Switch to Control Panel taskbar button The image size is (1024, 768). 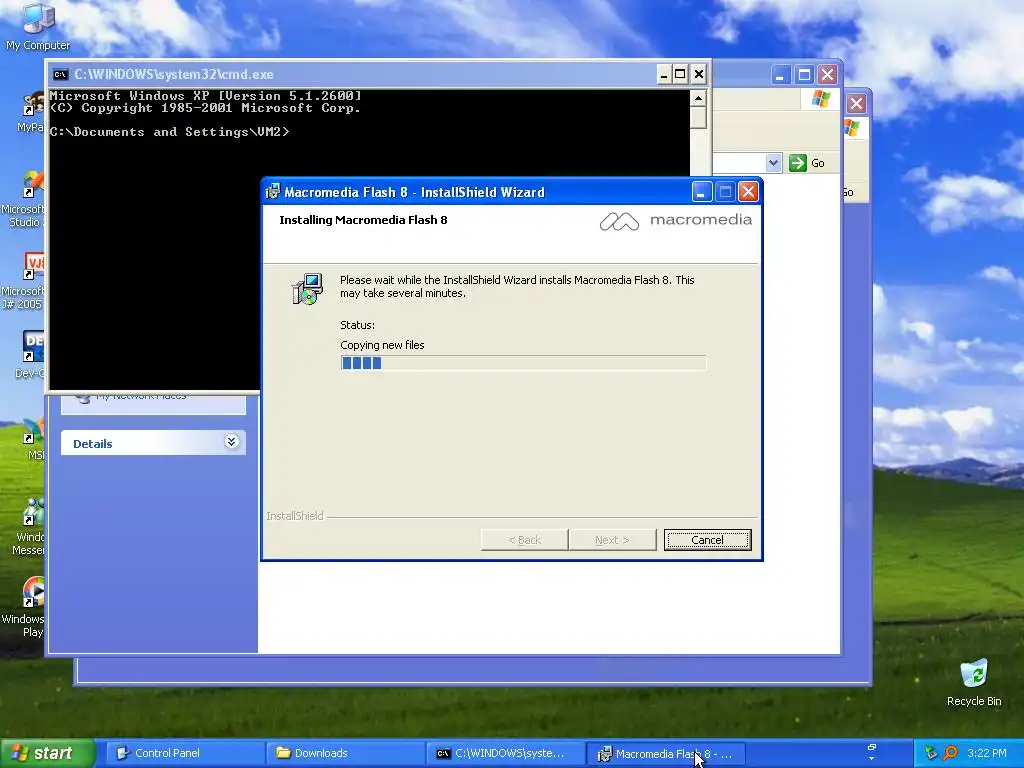[185, 753]
